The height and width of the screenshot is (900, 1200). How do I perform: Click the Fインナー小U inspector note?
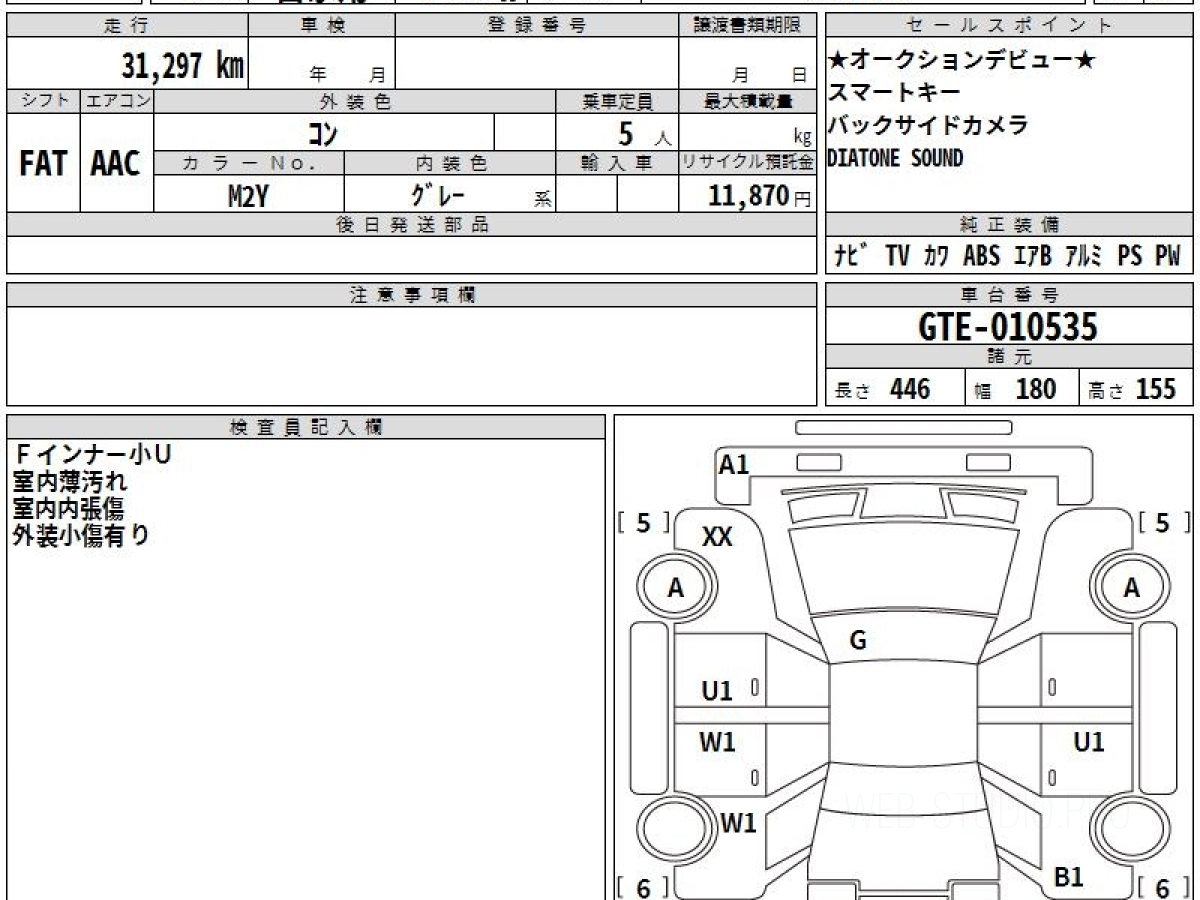[92, 455]
